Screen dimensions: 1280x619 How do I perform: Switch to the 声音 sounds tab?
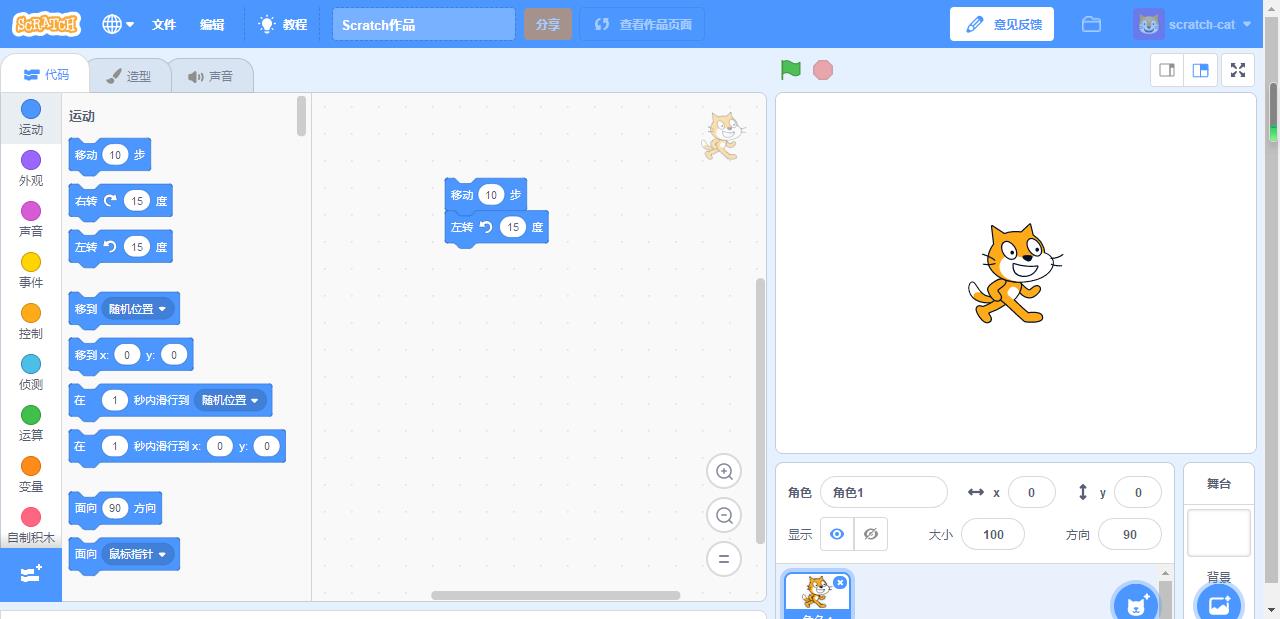coord(210,76)
